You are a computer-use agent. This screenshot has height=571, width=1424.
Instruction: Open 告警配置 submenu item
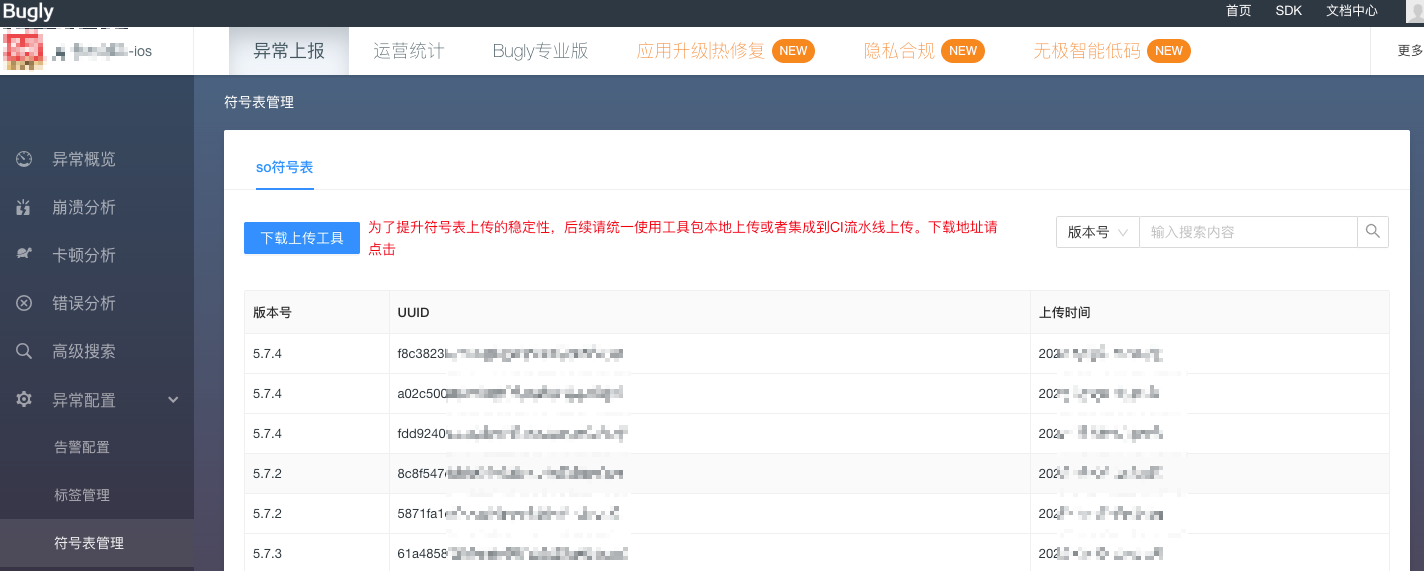[82, 447]
